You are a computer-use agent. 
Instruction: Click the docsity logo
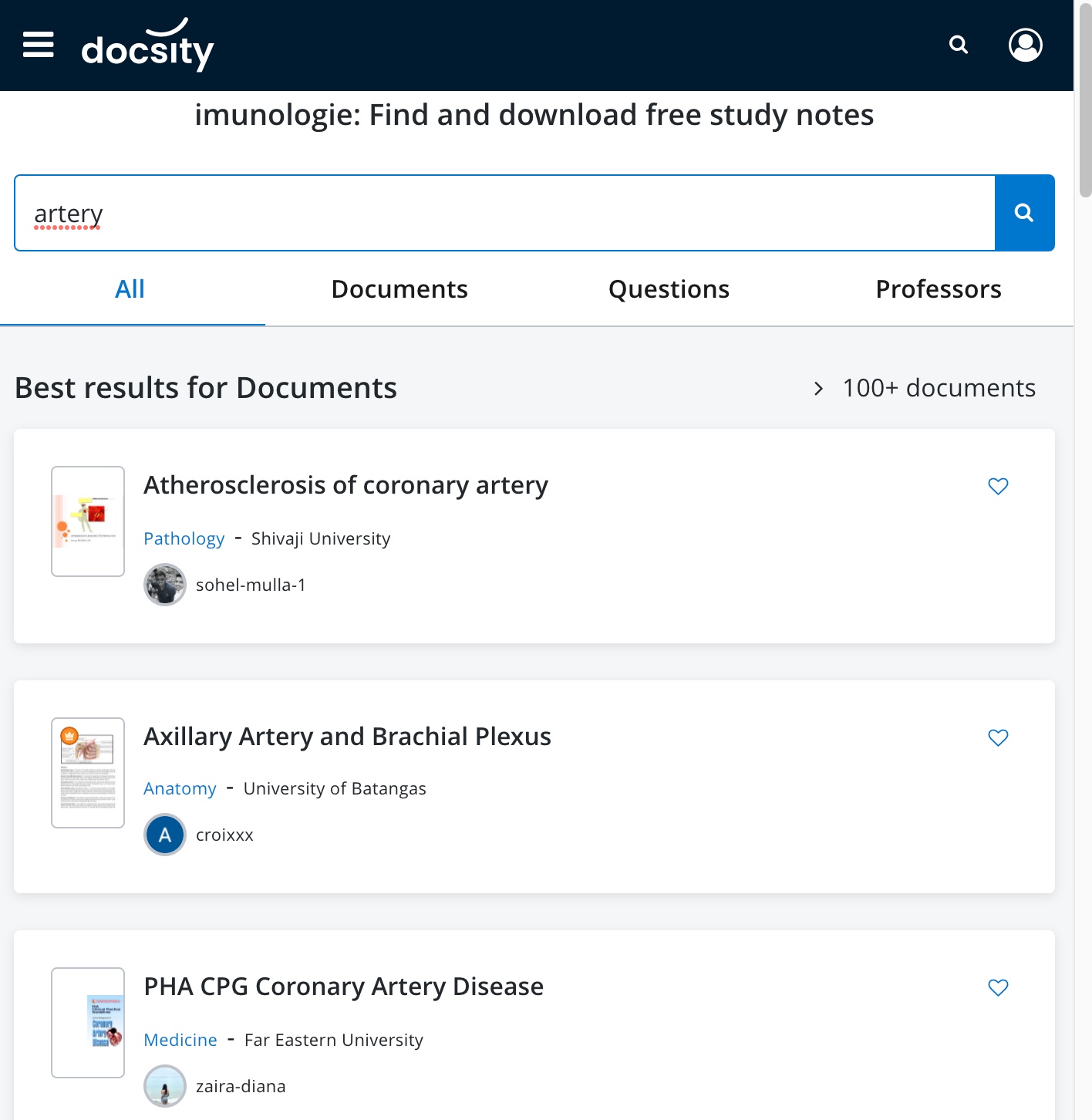[x=147, y=46]
